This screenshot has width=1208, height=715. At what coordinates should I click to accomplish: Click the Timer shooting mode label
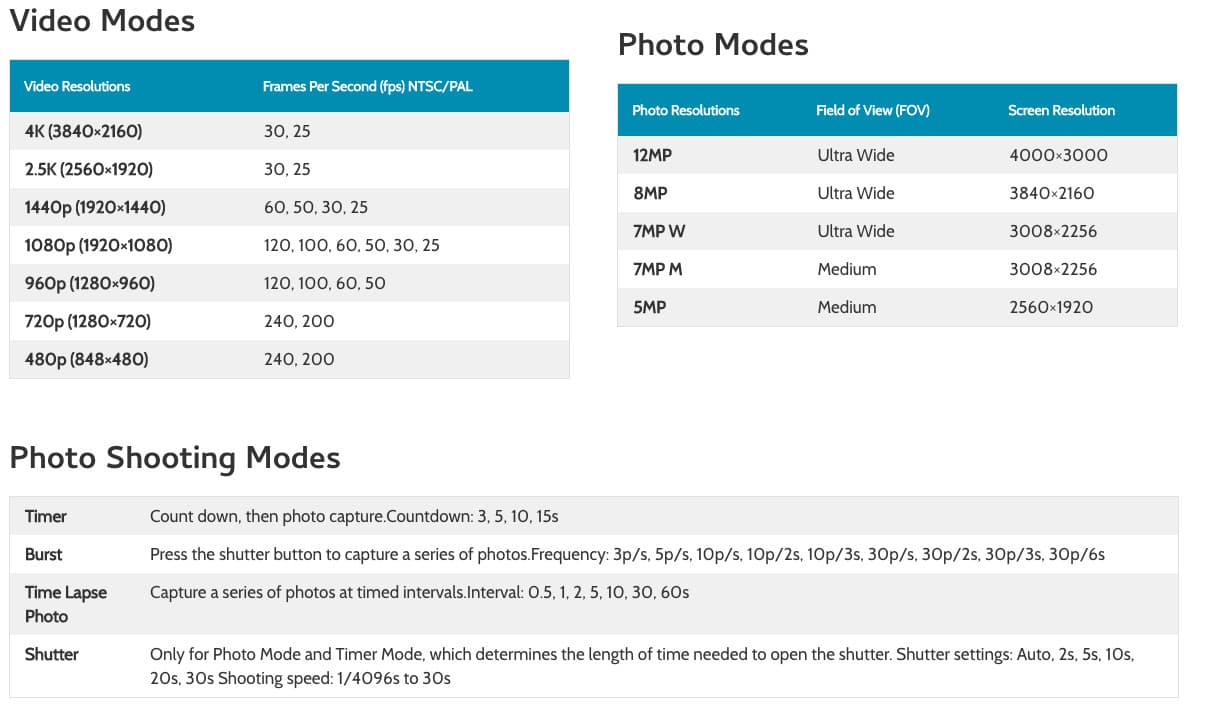46,516
